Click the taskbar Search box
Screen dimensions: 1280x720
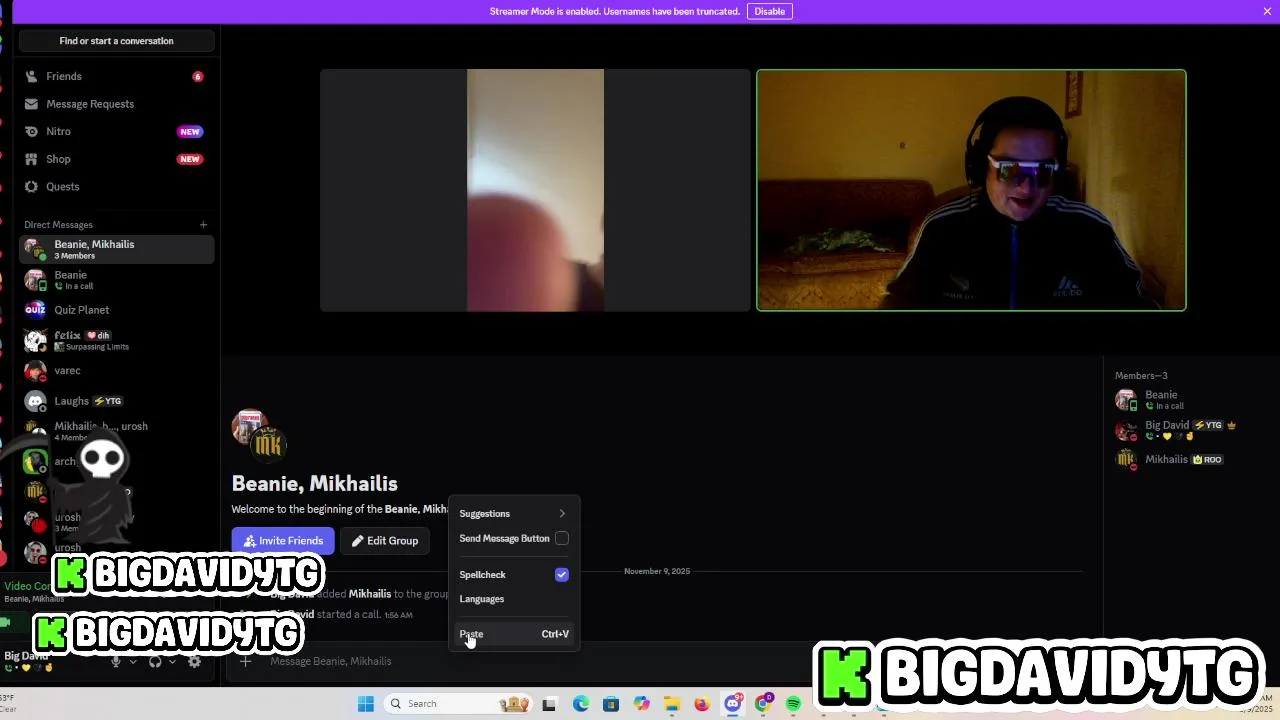click(458, 704)
